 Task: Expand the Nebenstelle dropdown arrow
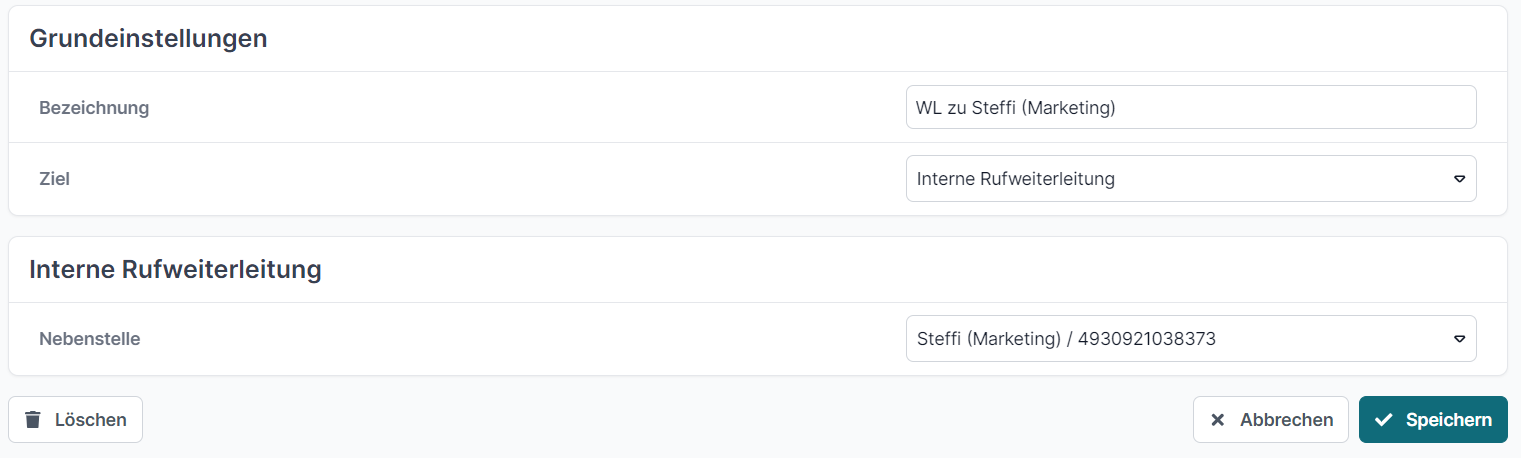[x=1459, y=339]
